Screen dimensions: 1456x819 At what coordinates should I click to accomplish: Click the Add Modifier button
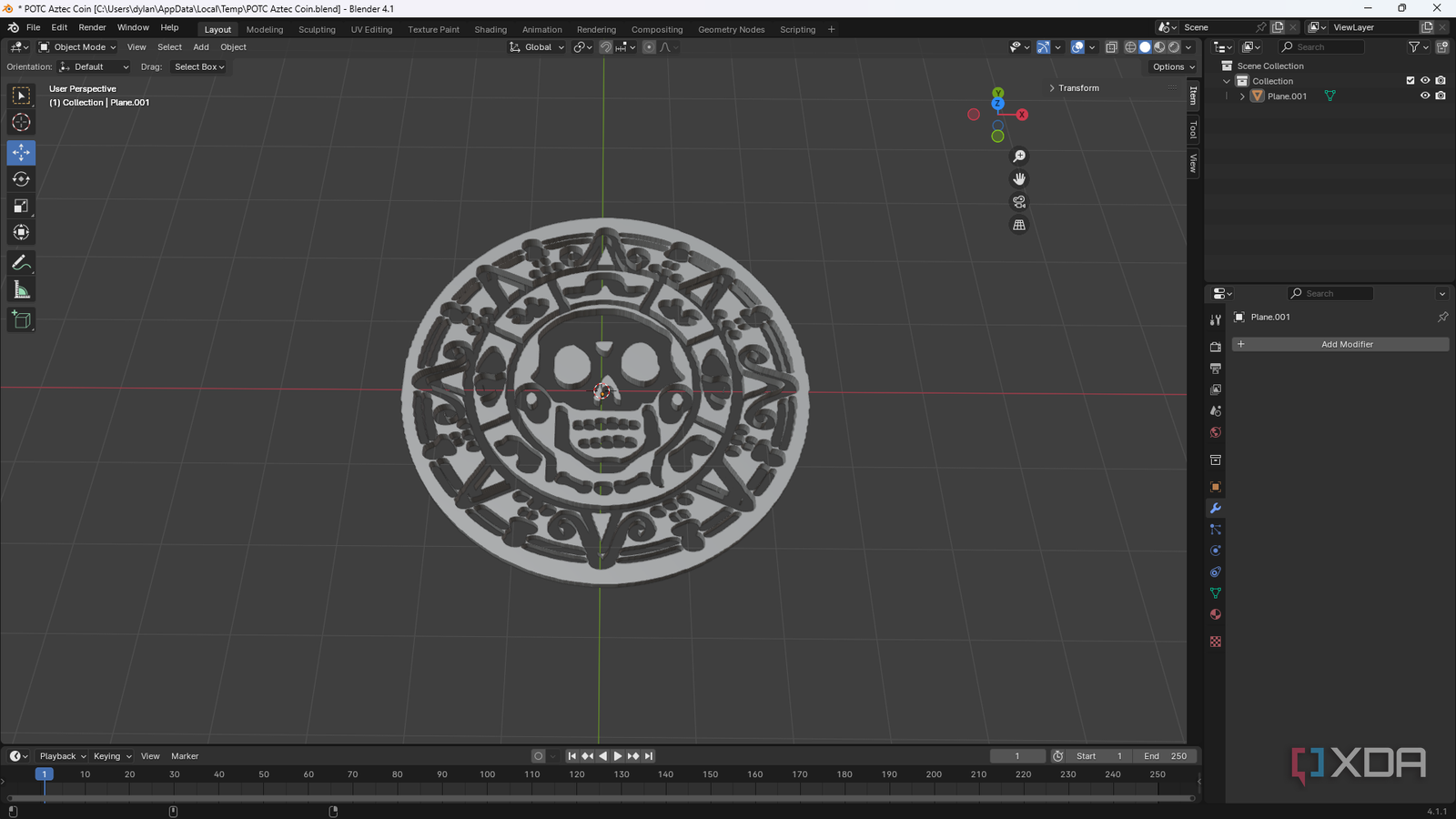pos(1340,344)
